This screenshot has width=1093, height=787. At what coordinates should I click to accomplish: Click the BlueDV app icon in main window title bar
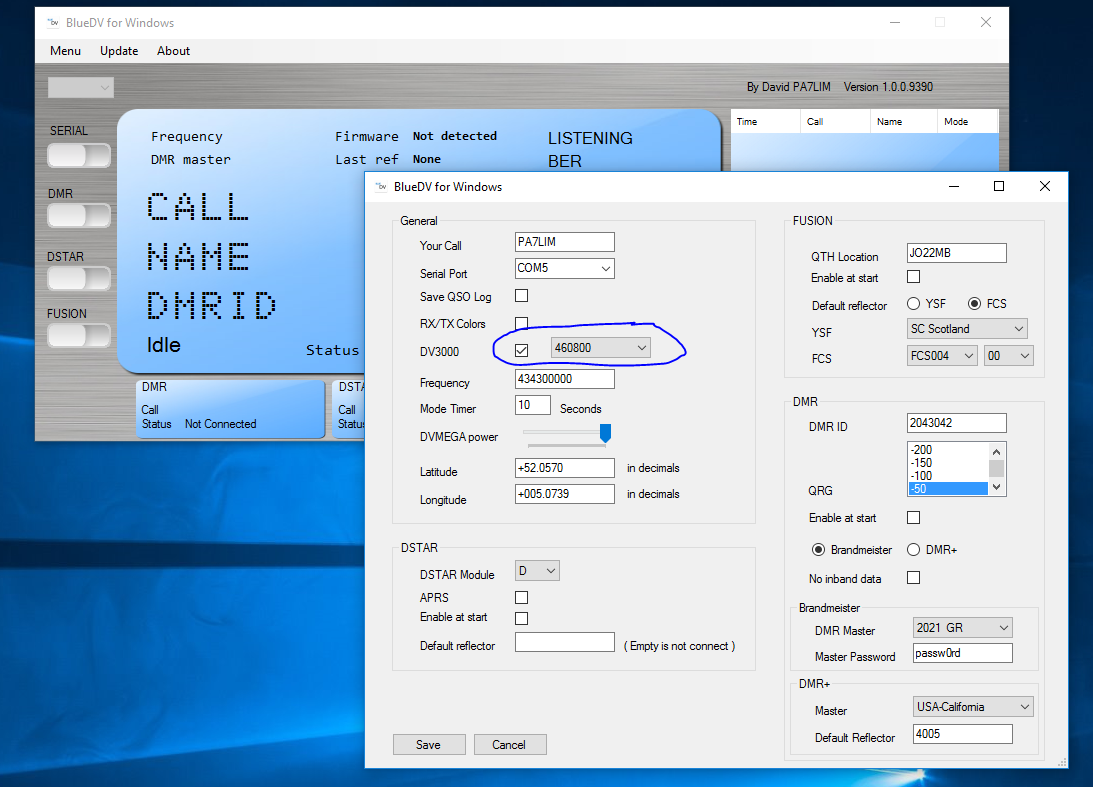click(53, 23)
